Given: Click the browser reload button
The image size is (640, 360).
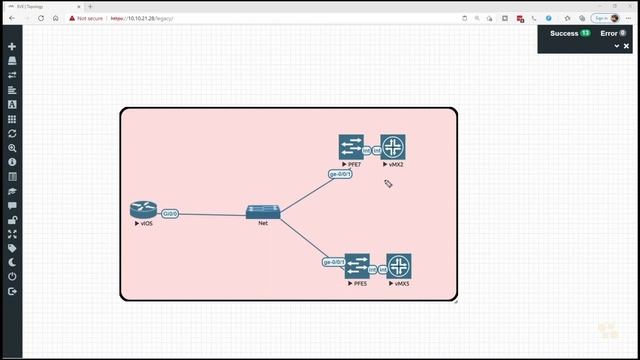Looking at the screenshot, I should pyautogui.click(x=41, y=18).
